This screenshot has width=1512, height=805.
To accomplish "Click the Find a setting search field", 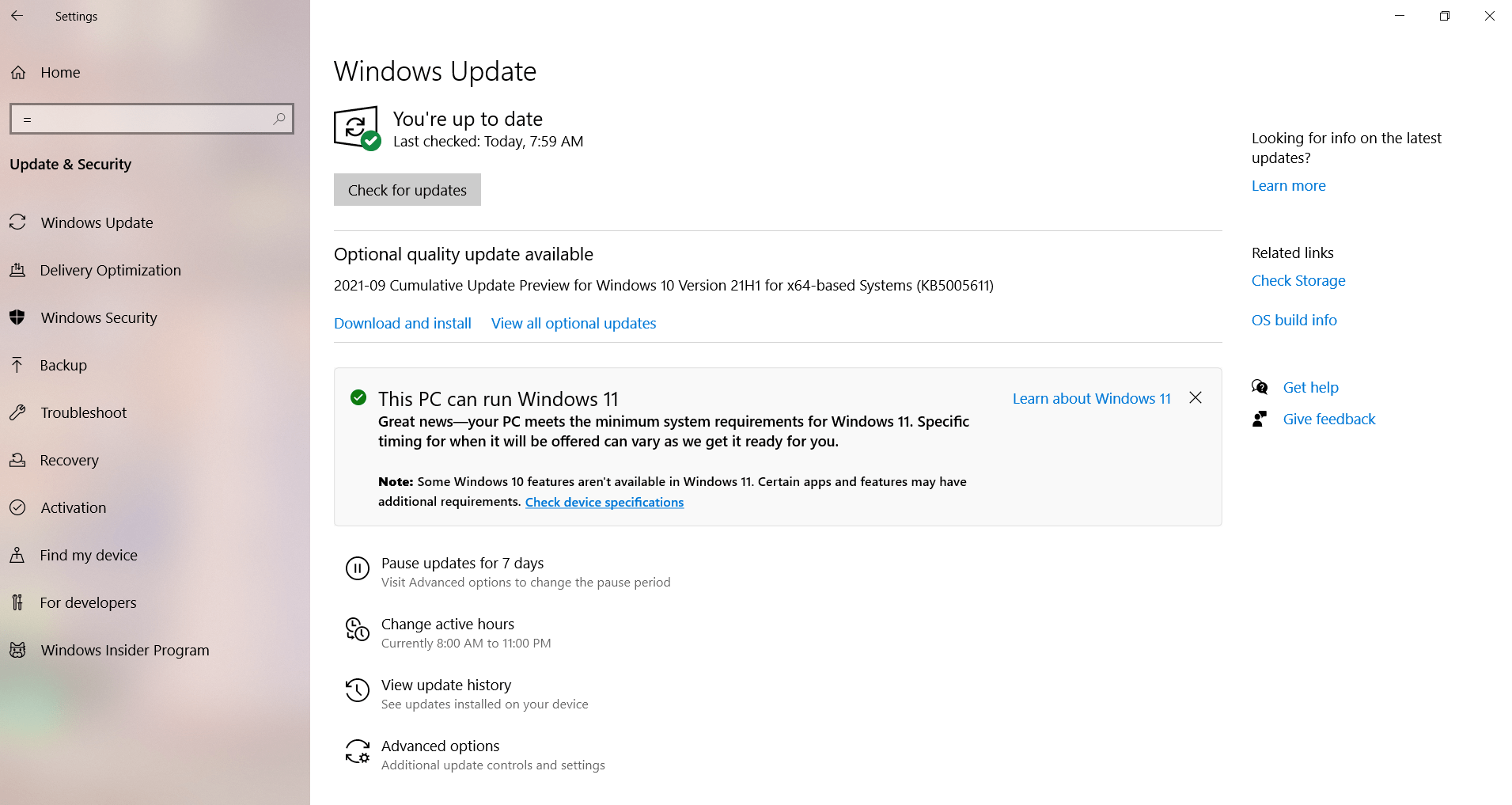I will tap(142, 119).
